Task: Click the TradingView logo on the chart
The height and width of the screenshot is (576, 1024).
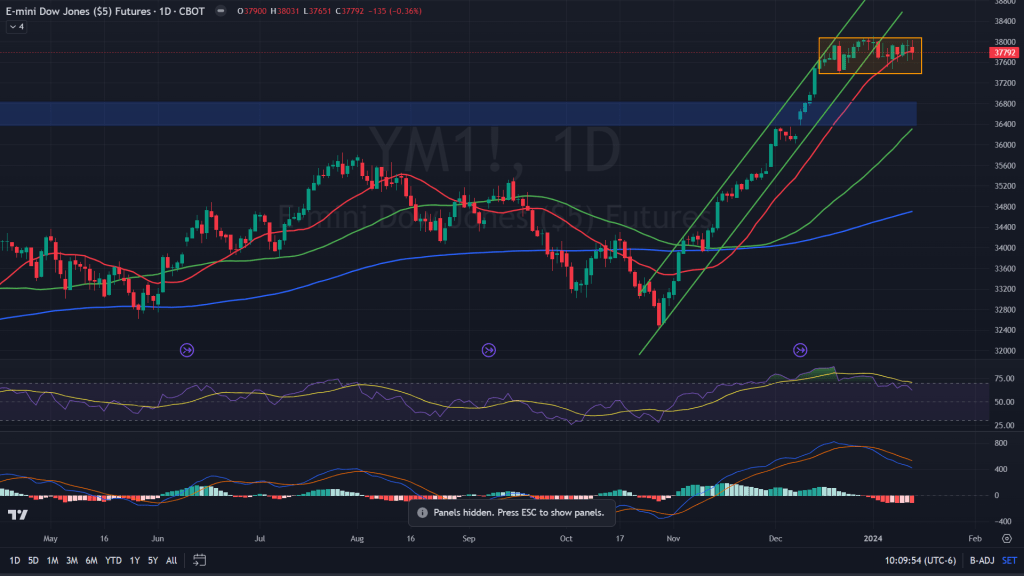Action: 17,515
